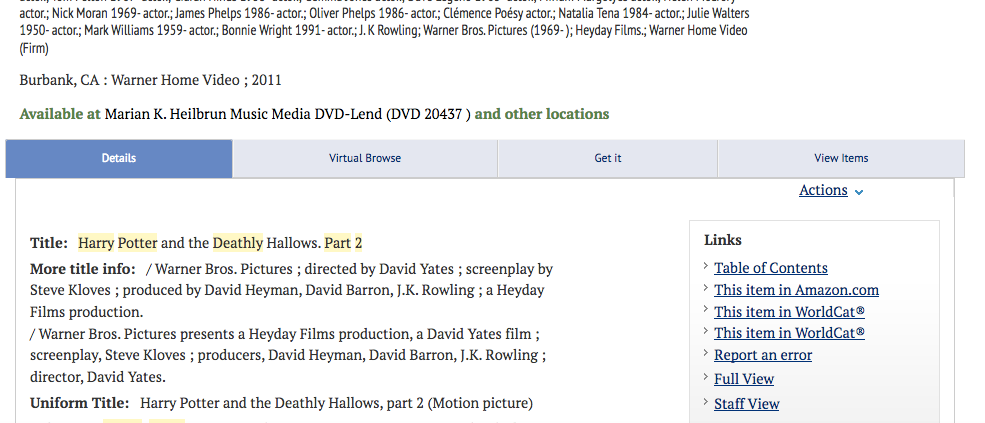Expand the Actions dropdown menu
This screenshot has width=985, height=423.
click(x=823, y=190)
